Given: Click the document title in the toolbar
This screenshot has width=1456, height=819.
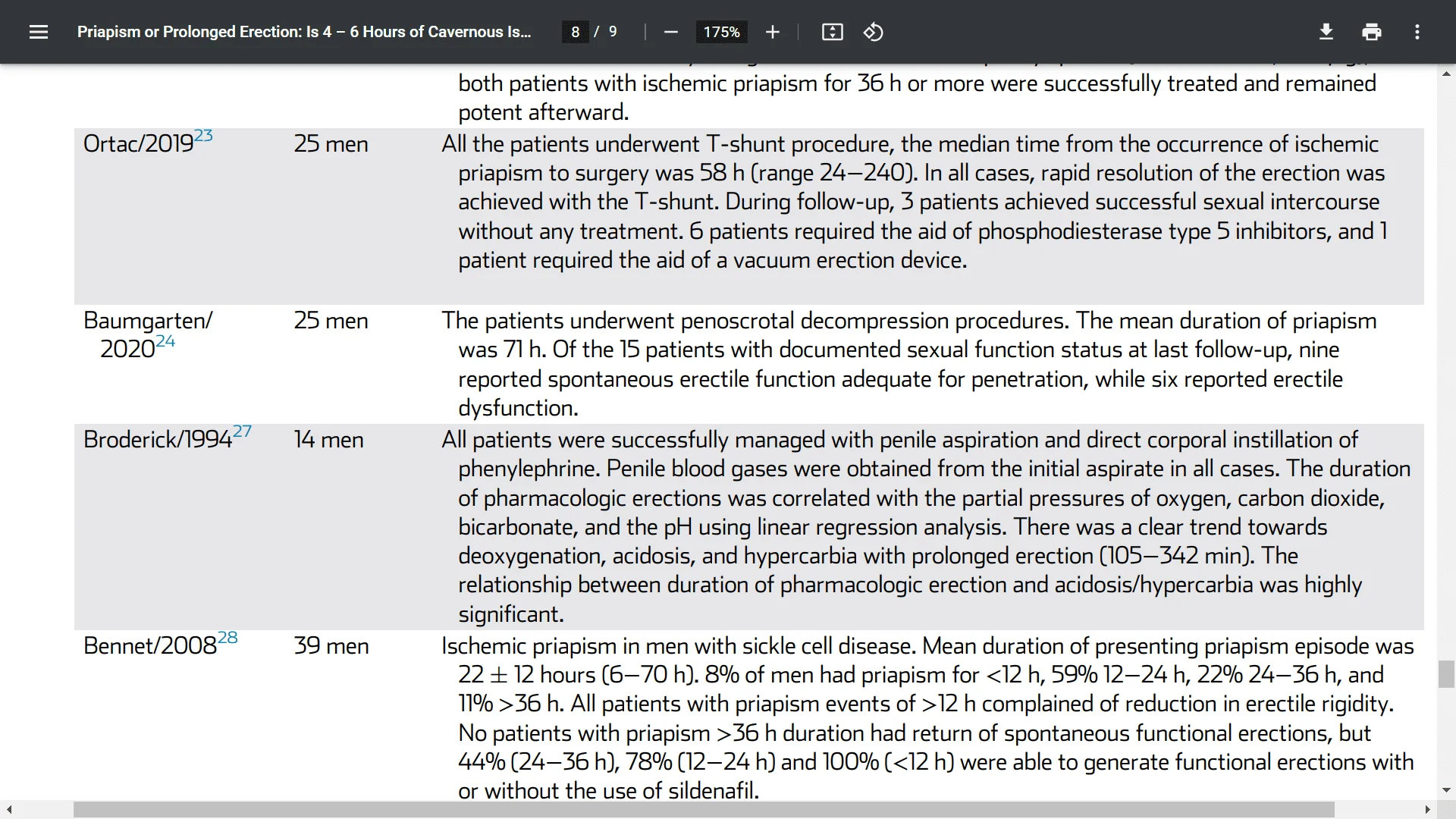Looking at the screenshot, I should 304,32.
